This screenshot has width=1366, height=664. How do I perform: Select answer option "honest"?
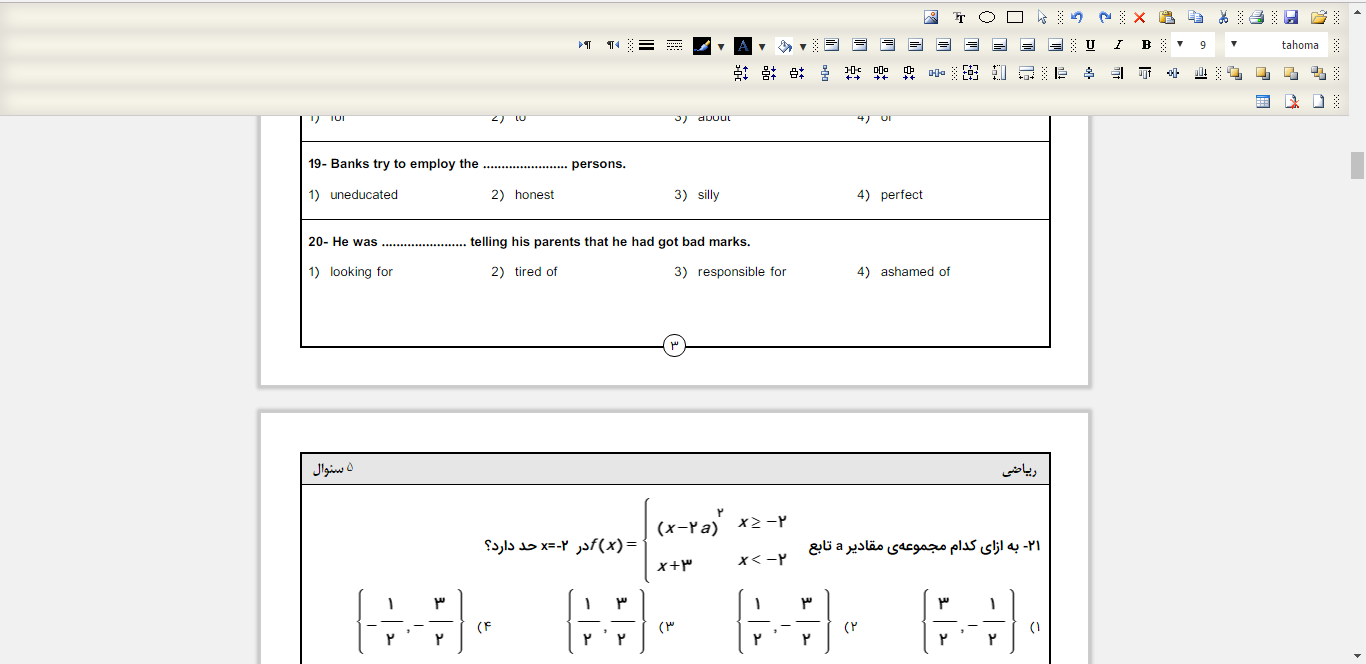(534, 195)
